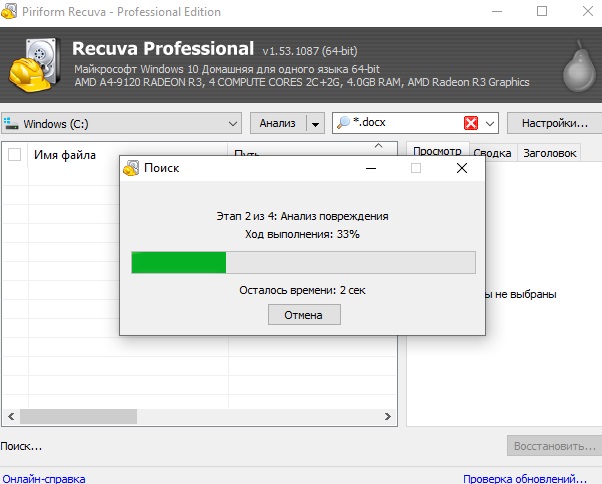Click the red X to clear the filter
The height and width of the screenshot is (484, 602).
pos(470,123)
